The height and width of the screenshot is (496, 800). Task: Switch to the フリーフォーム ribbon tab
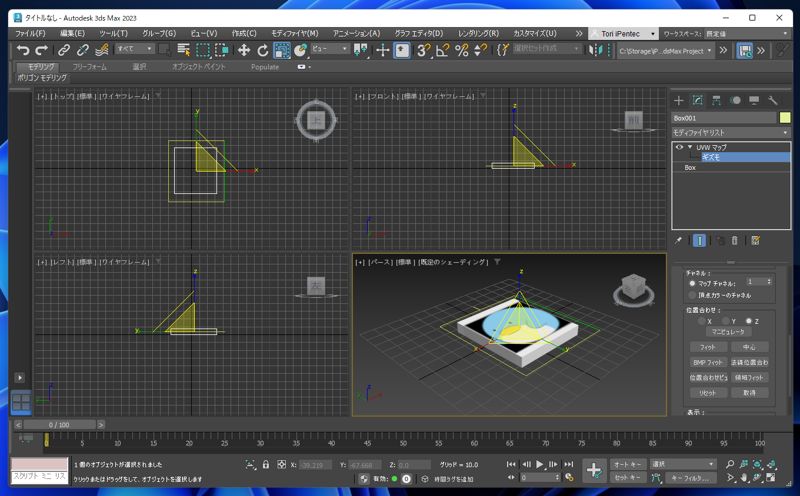pyautogui.click(x=89, y=67)
